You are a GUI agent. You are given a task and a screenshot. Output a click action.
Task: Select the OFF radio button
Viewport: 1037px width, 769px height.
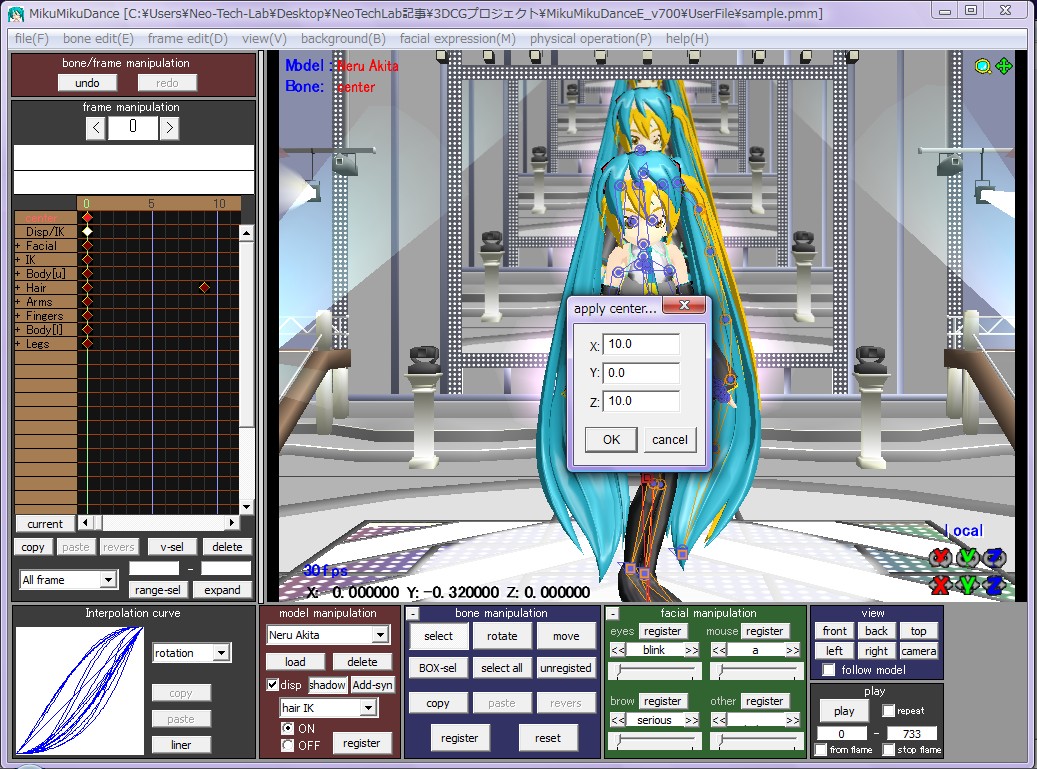click(288, 745)
